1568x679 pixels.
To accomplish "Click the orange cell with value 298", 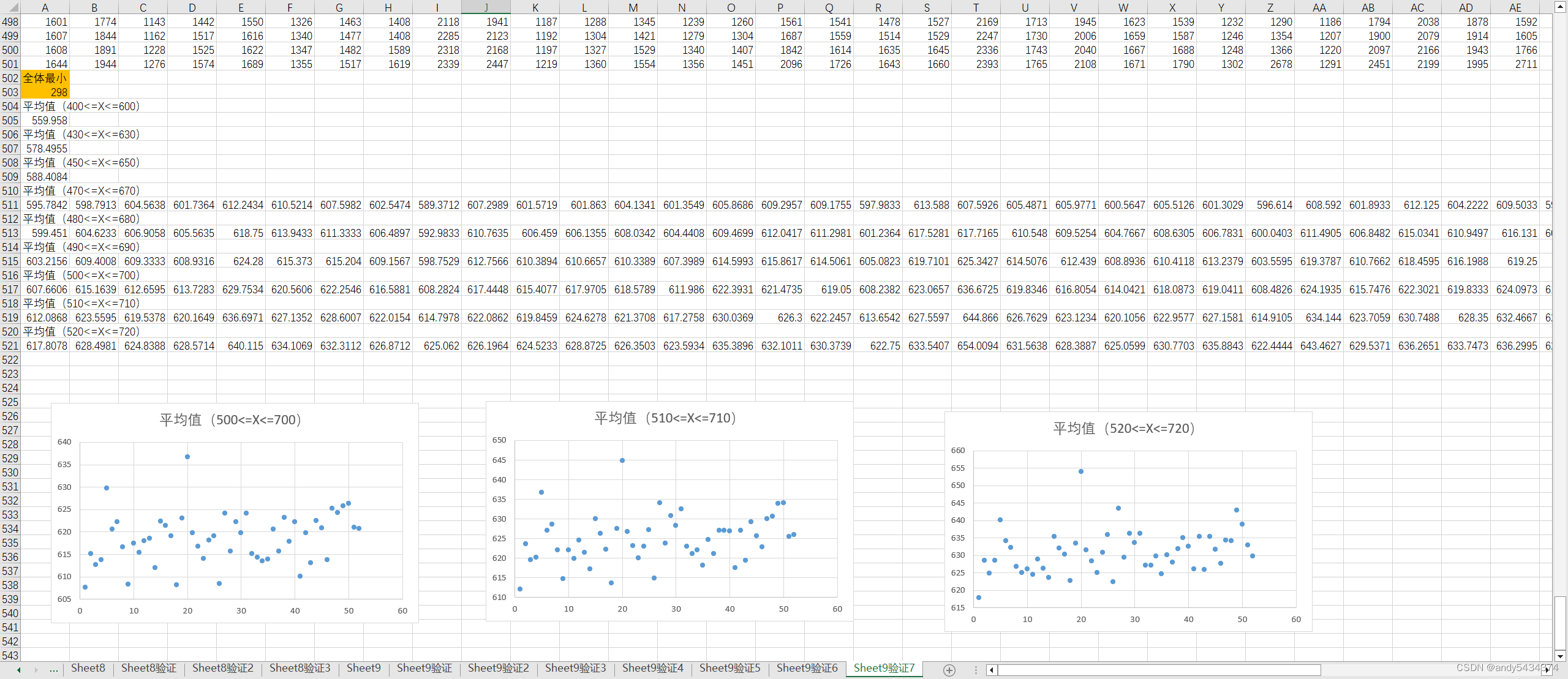I will tap(45, 92).
